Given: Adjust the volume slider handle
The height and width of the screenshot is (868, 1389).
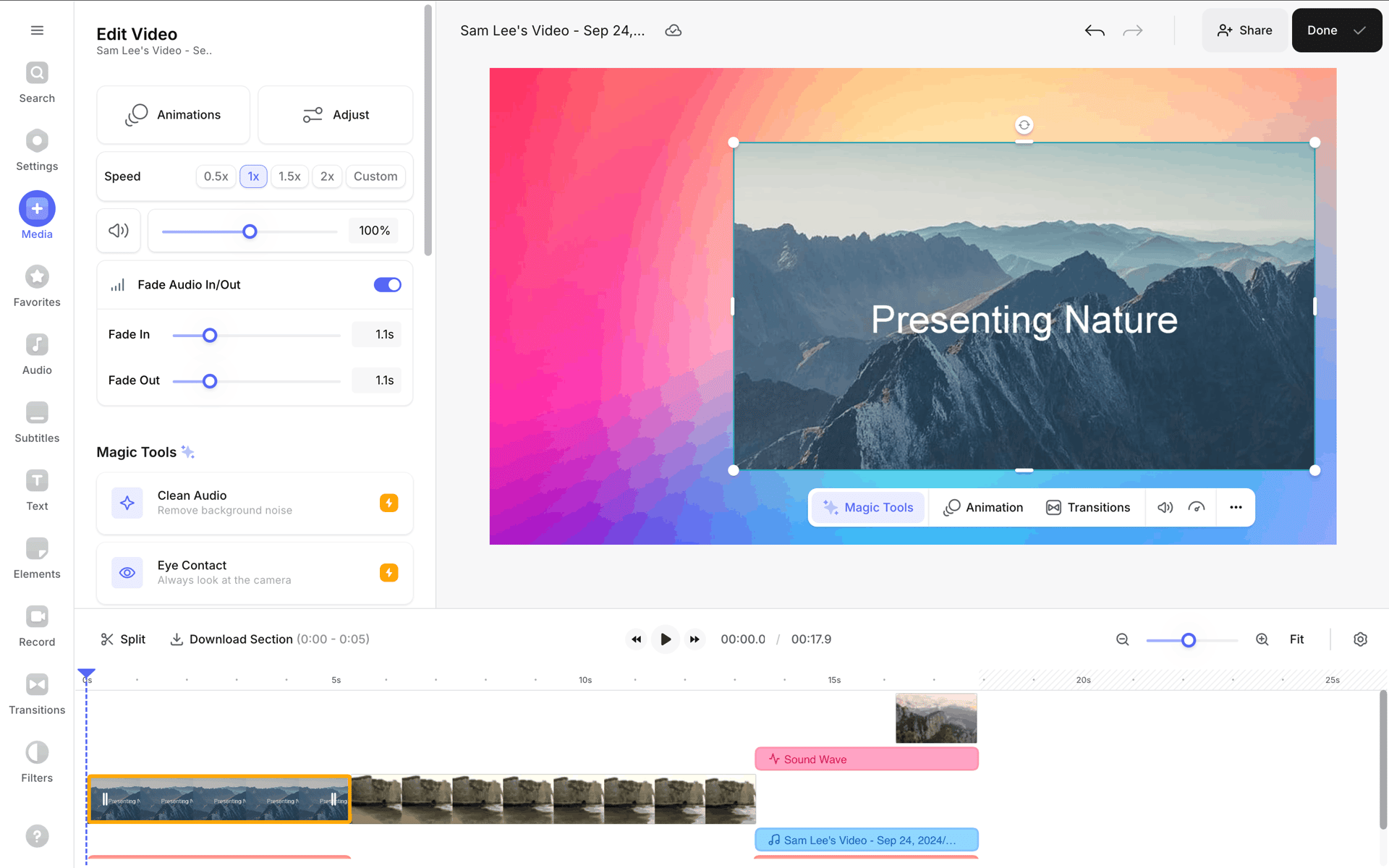Looking at the screenshot, I should click(x=250, y=231).
